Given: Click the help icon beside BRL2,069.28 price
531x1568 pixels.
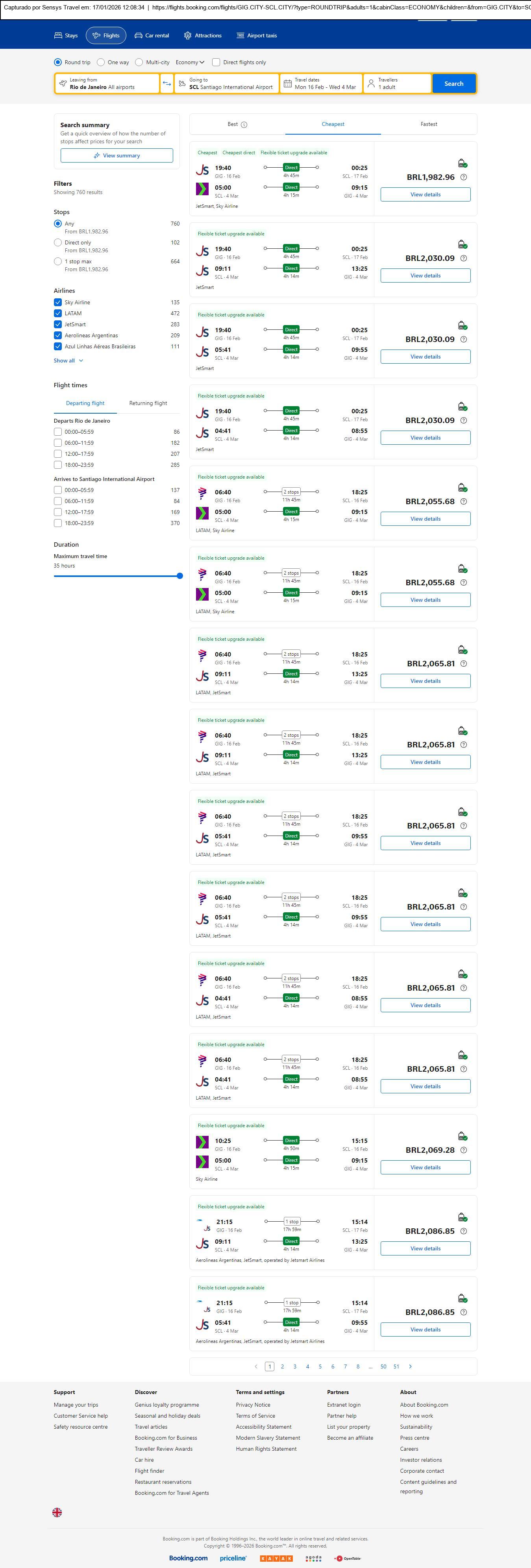Looking at the screenshot, I should pos(463,1150).
